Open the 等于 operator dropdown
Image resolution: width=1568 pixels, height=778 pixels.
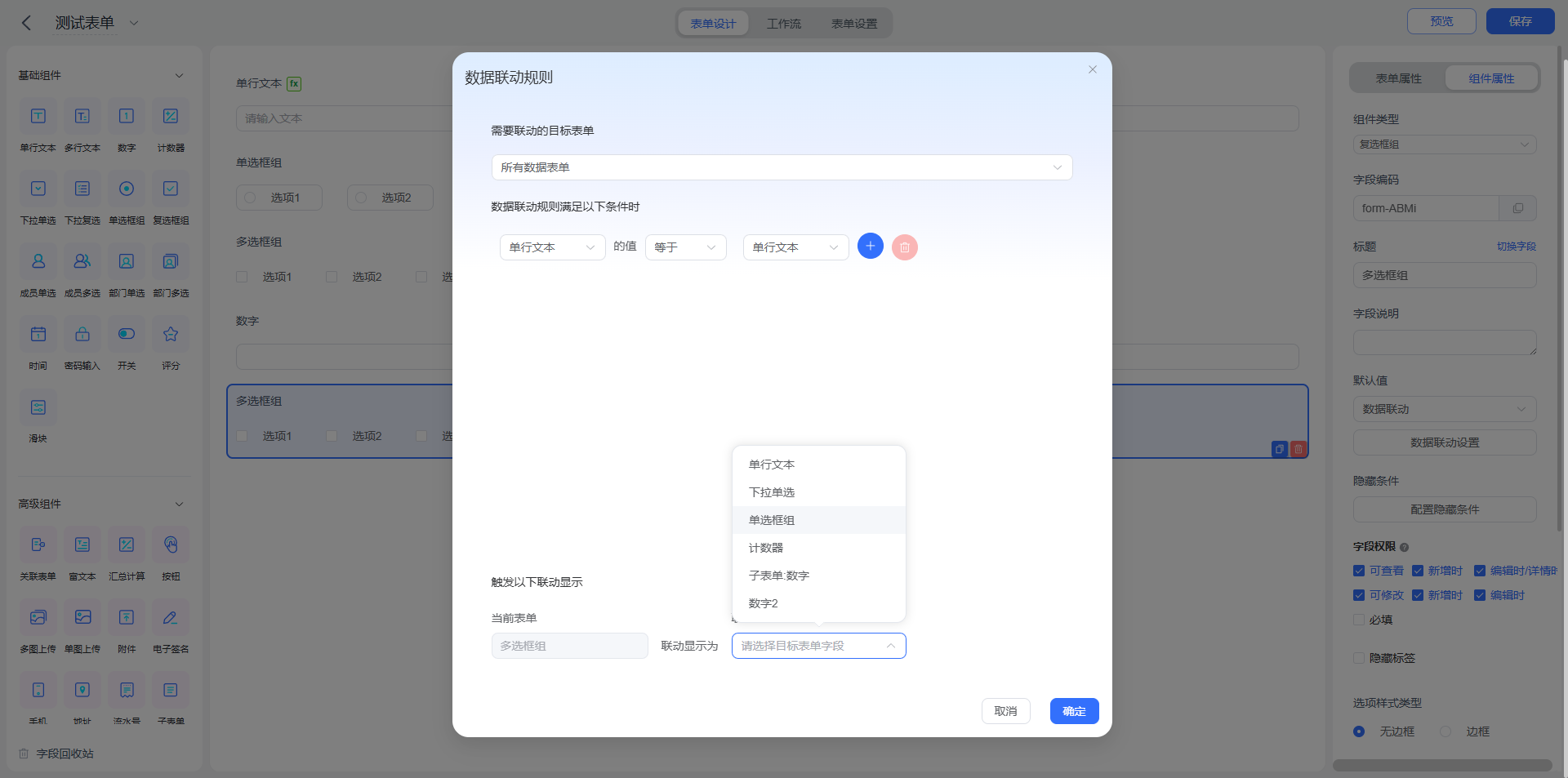(686, 247)
